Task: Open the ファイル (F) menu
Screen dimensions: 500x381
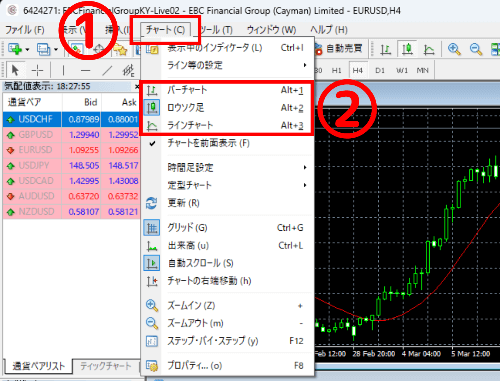Action: coord(25,30)
